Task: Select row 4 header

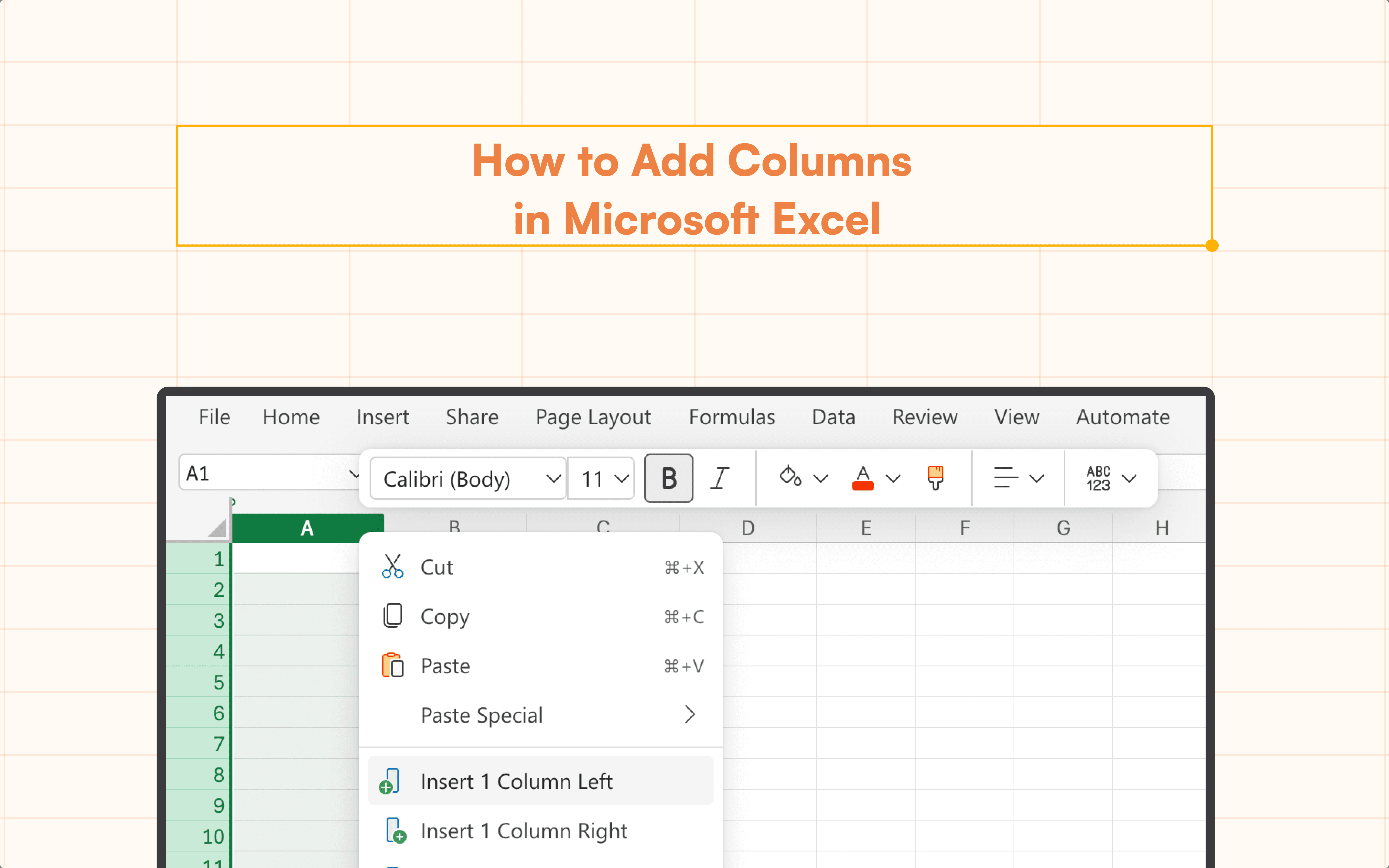Action: pos(198,651)
